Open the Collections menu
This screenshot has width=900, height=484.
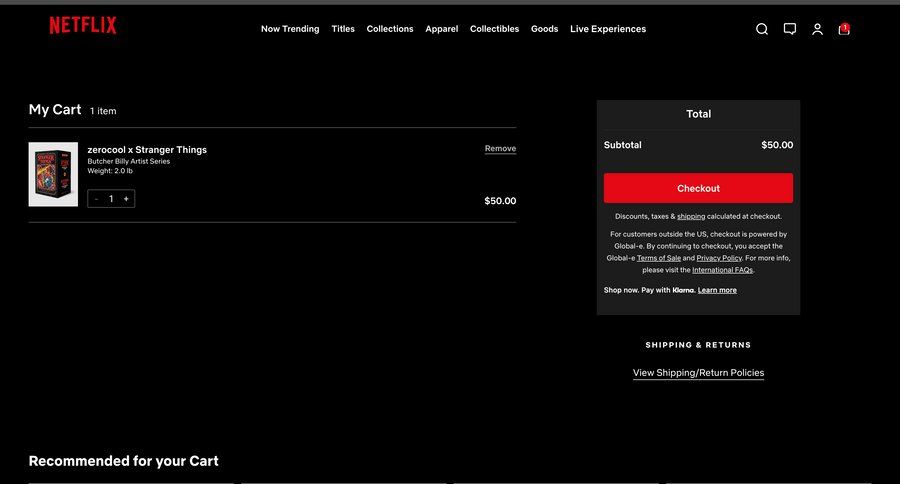pyautogui.click(x=390, y=29)
